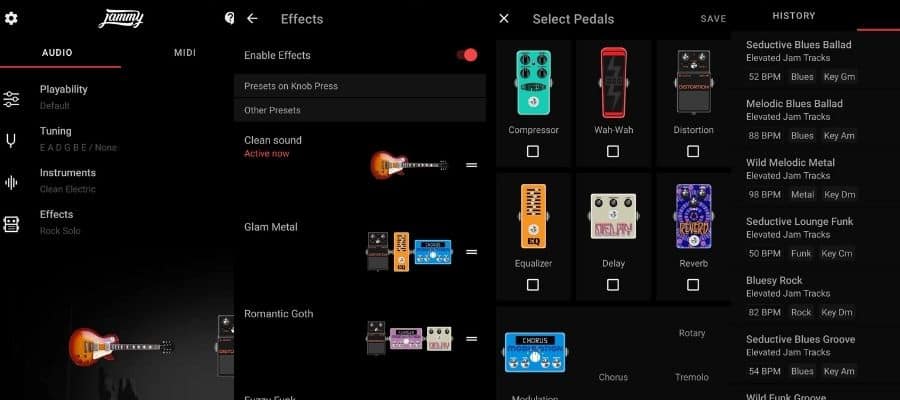
Task: Open the HISTORY tab
Action: (x=794, y=16)
